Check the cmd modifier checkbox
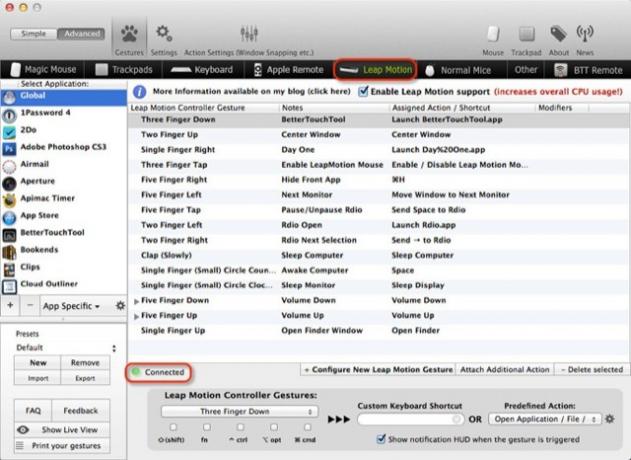 [x=307, y=427]
